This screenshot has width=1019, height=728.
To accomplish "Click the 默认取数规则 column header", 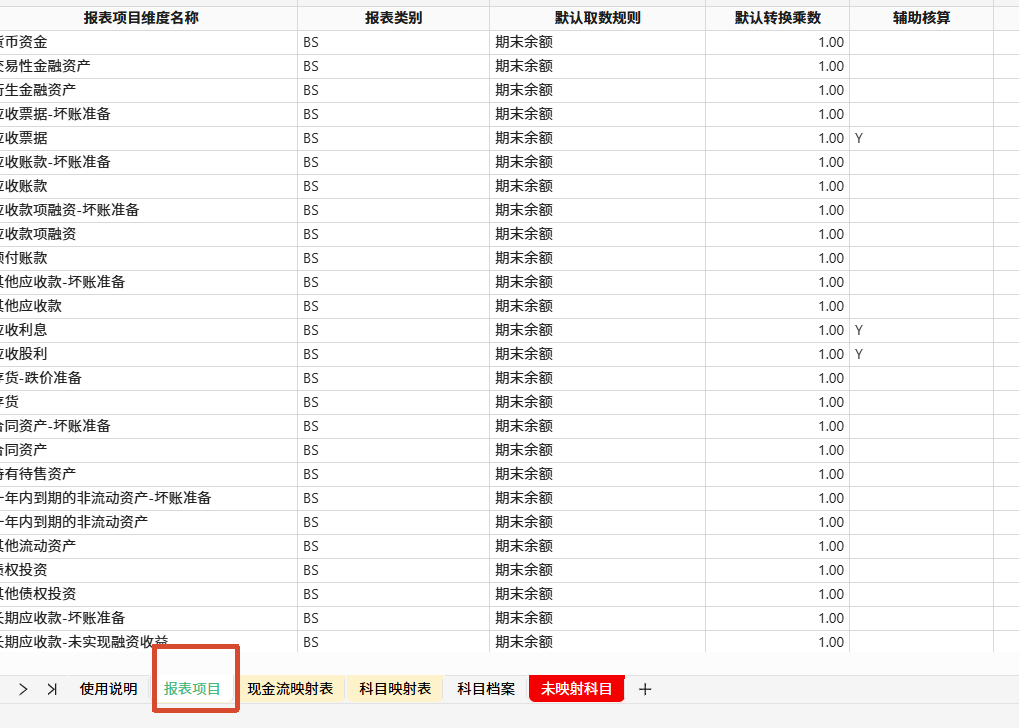I will coord(597,18).
